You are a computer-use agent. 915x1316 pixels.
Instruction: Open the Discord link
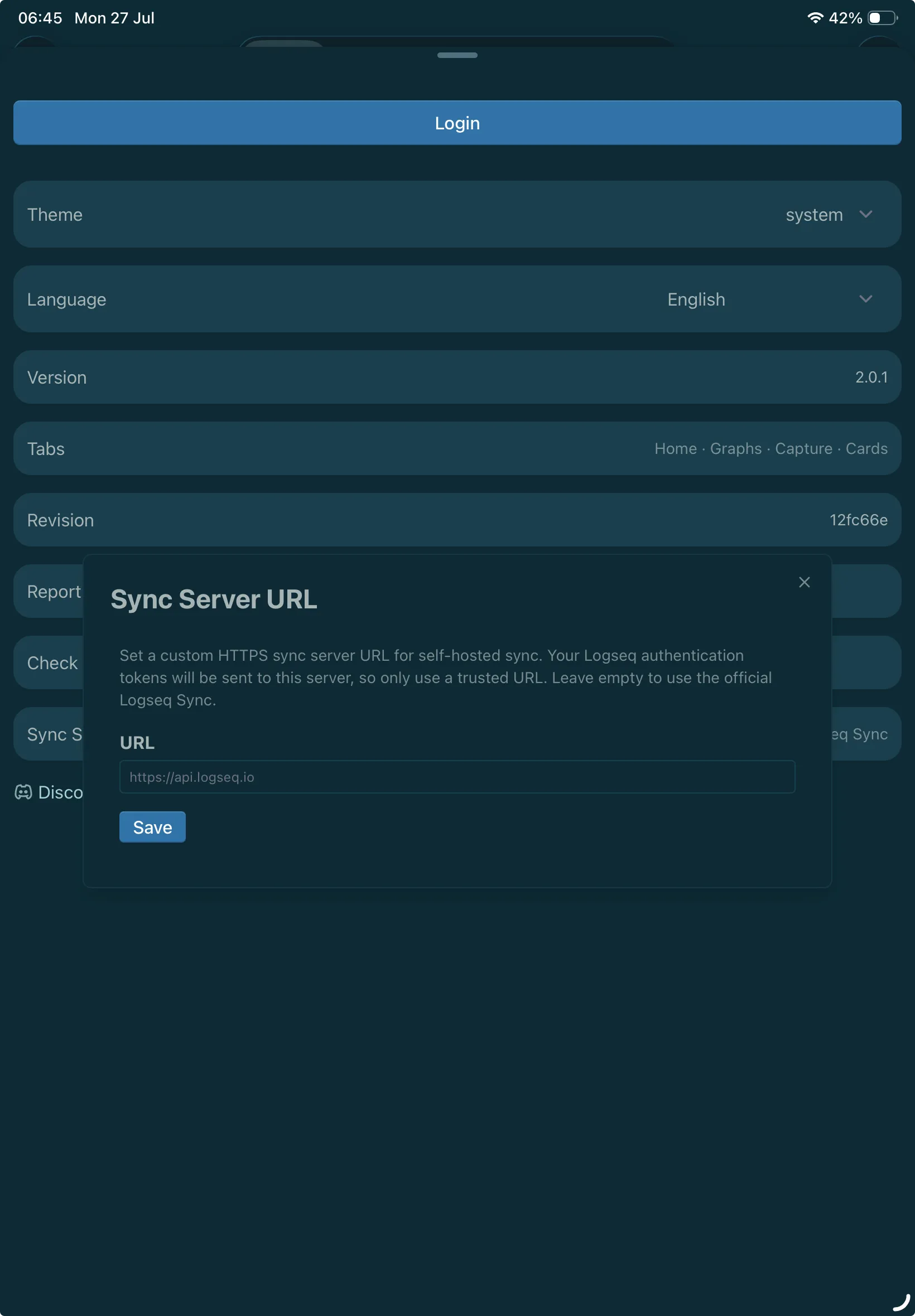pos(49,792)
